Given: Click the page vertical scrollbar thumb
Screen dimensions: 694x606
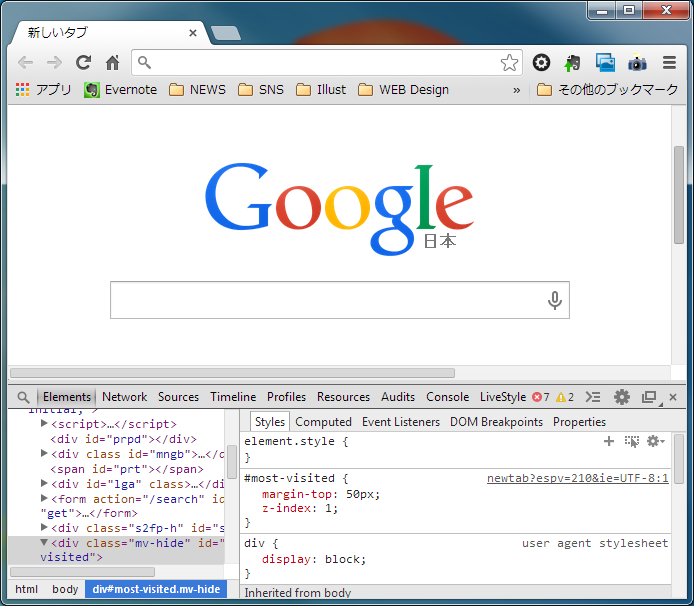Looking at the screenshot, I should [679, 195].
